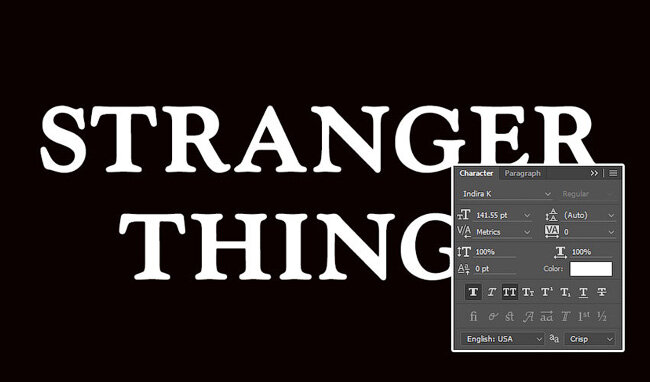The width and height of the screenshot is (650, 382).
Task: Click Ordinals 1st OpenType icon
Action: [584, 317]
